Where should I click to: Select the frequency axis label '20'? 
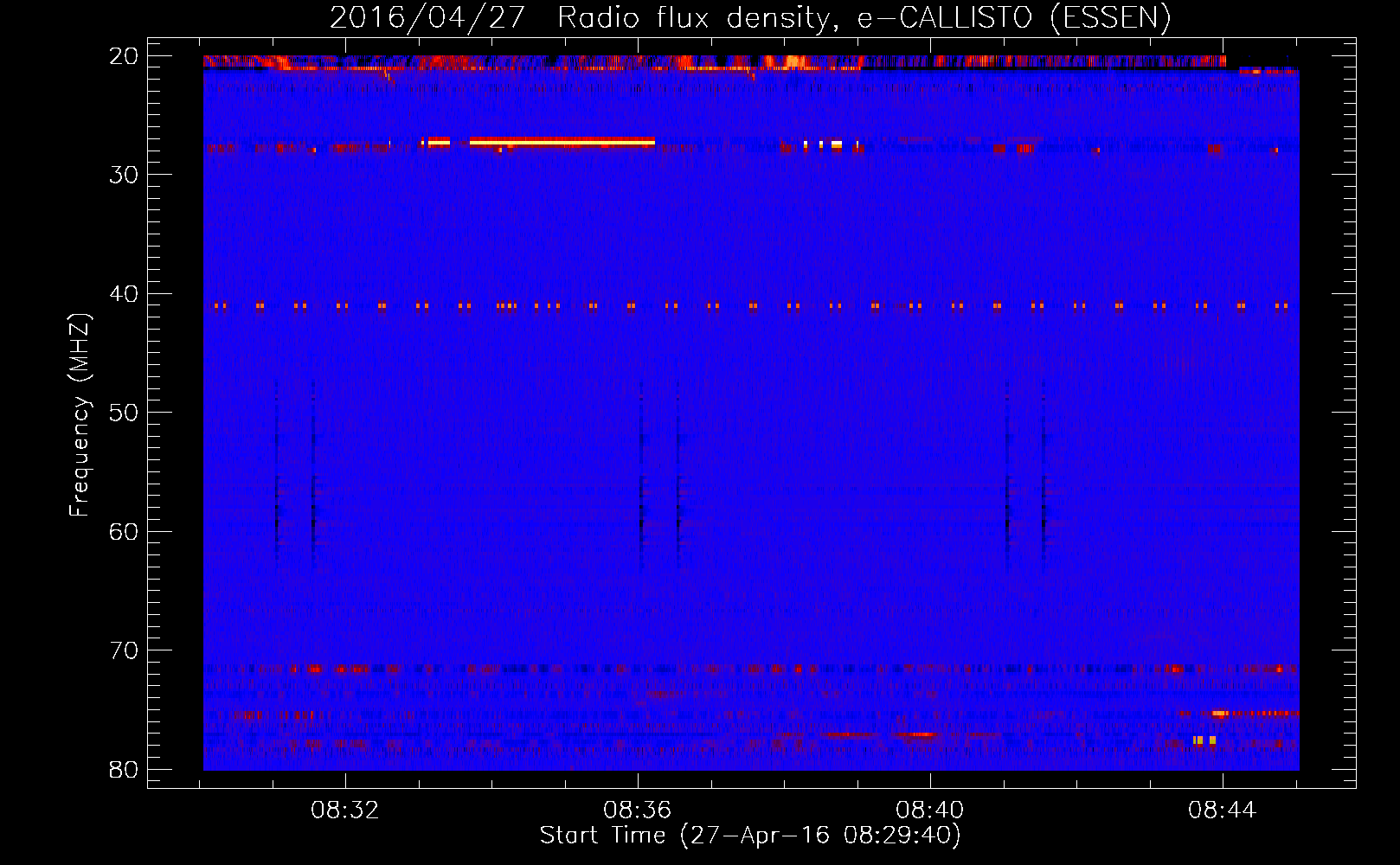tap(125, 56)
